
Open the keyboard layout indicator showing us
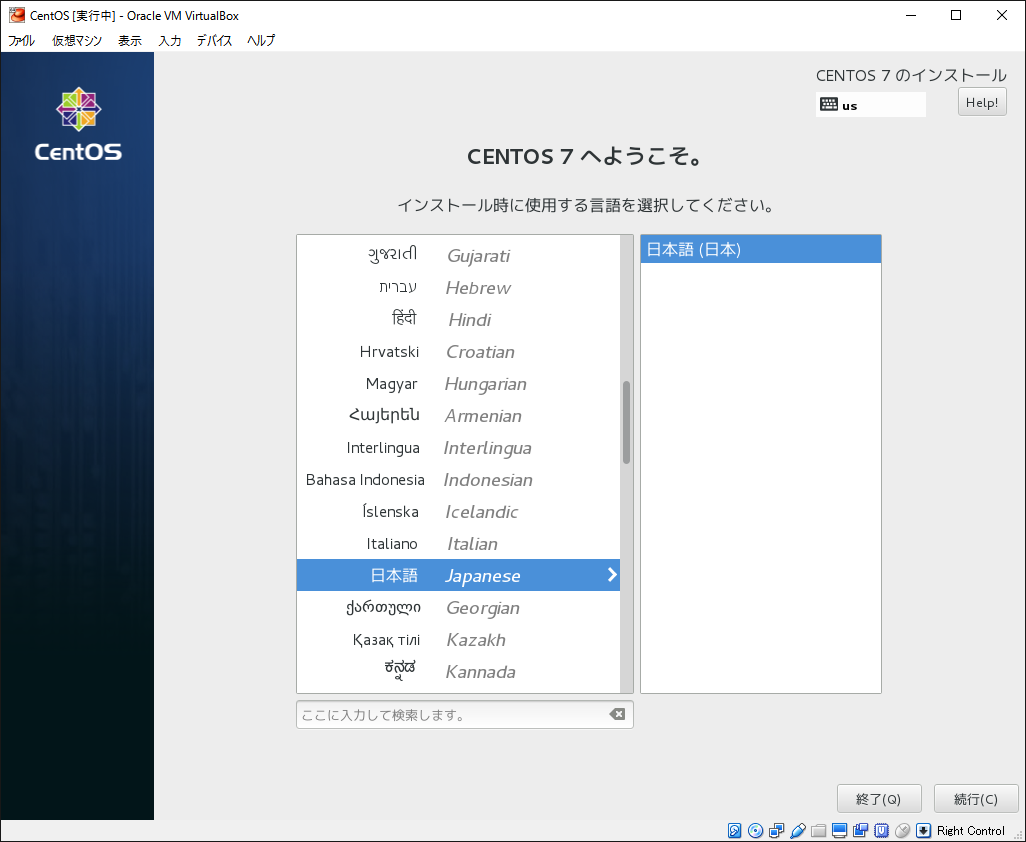pos(870,104)
